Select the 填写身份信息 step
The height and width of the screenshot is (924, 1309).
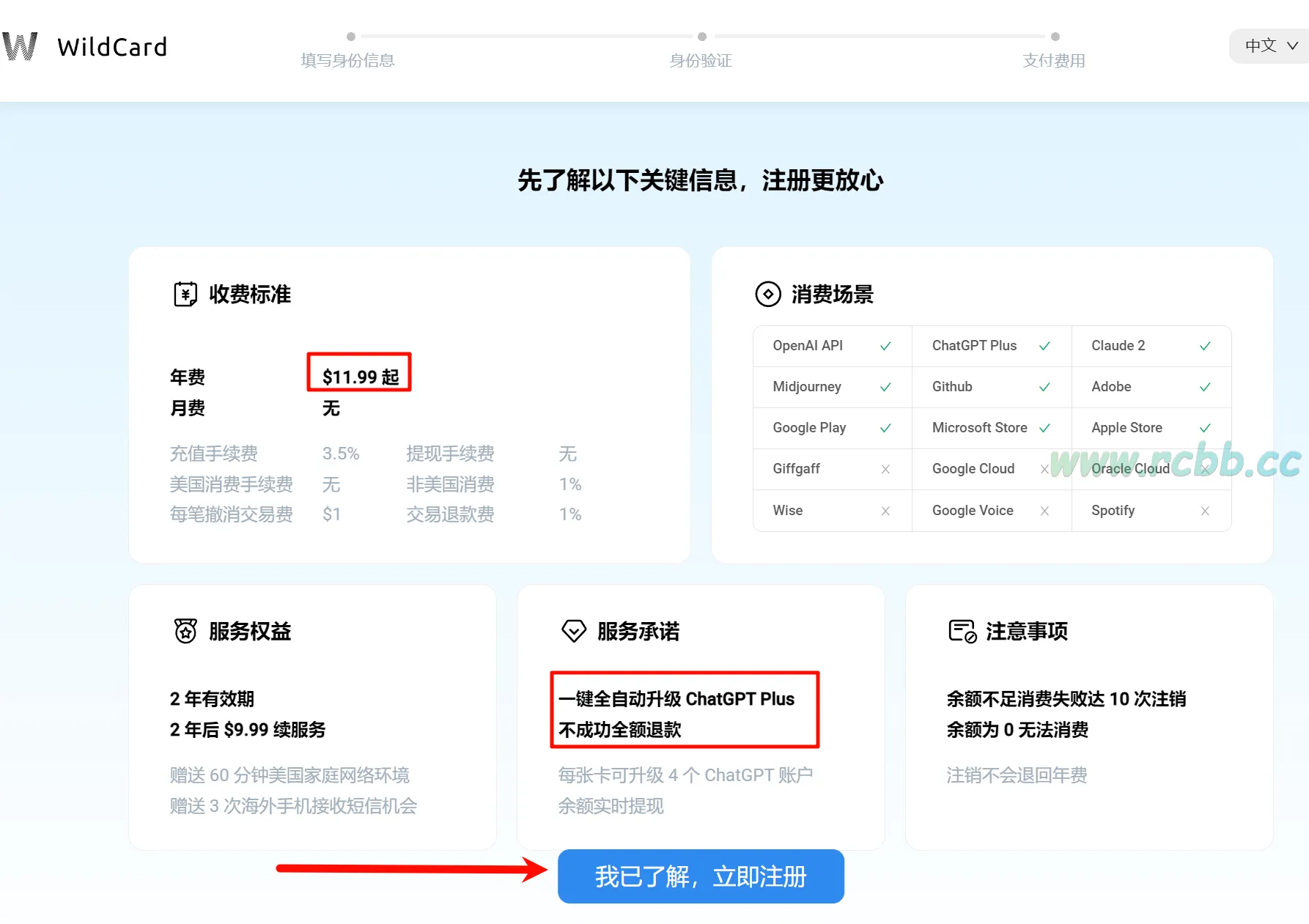click(x=348, y=60)
